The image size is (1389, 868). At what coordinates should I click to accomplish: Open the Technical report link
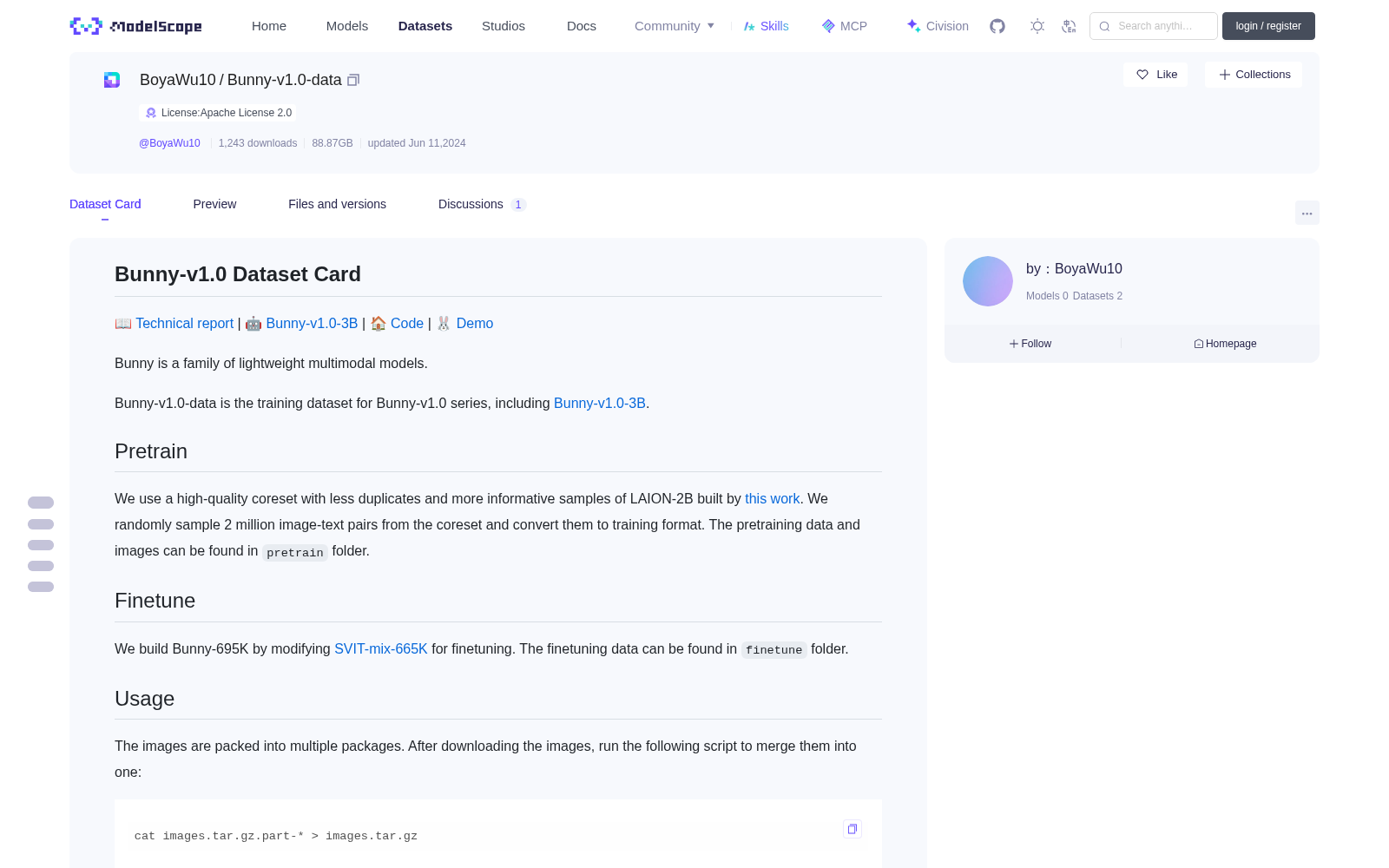coord(184,323)
